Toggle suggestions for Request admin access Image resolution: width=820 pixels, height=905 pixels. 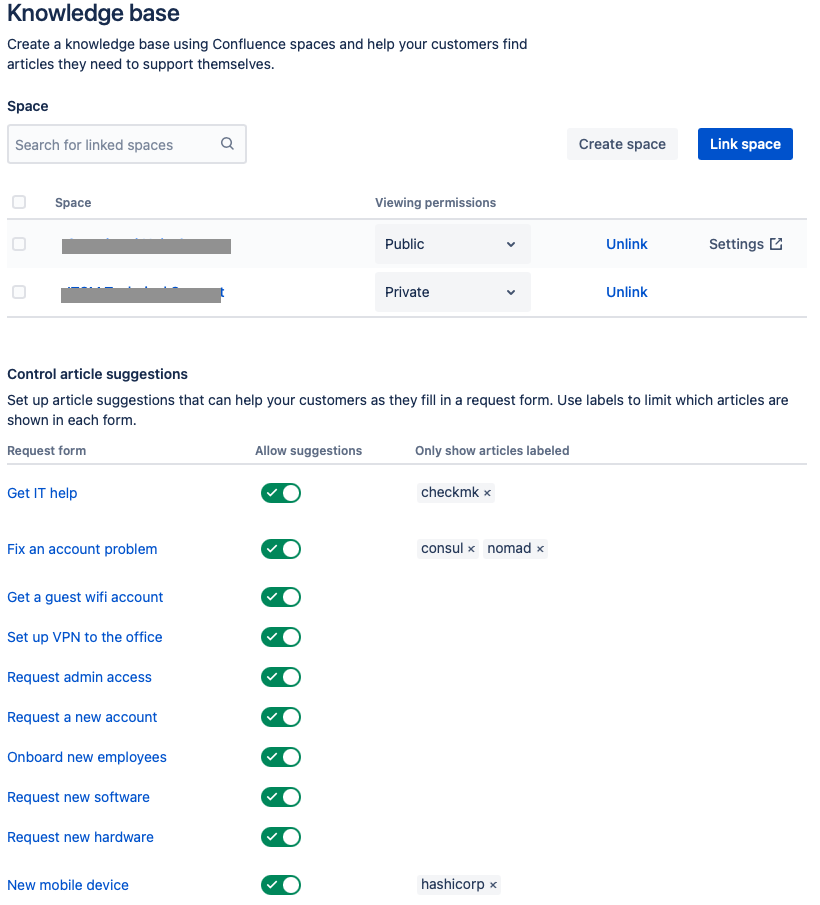(x=280, y=677)
